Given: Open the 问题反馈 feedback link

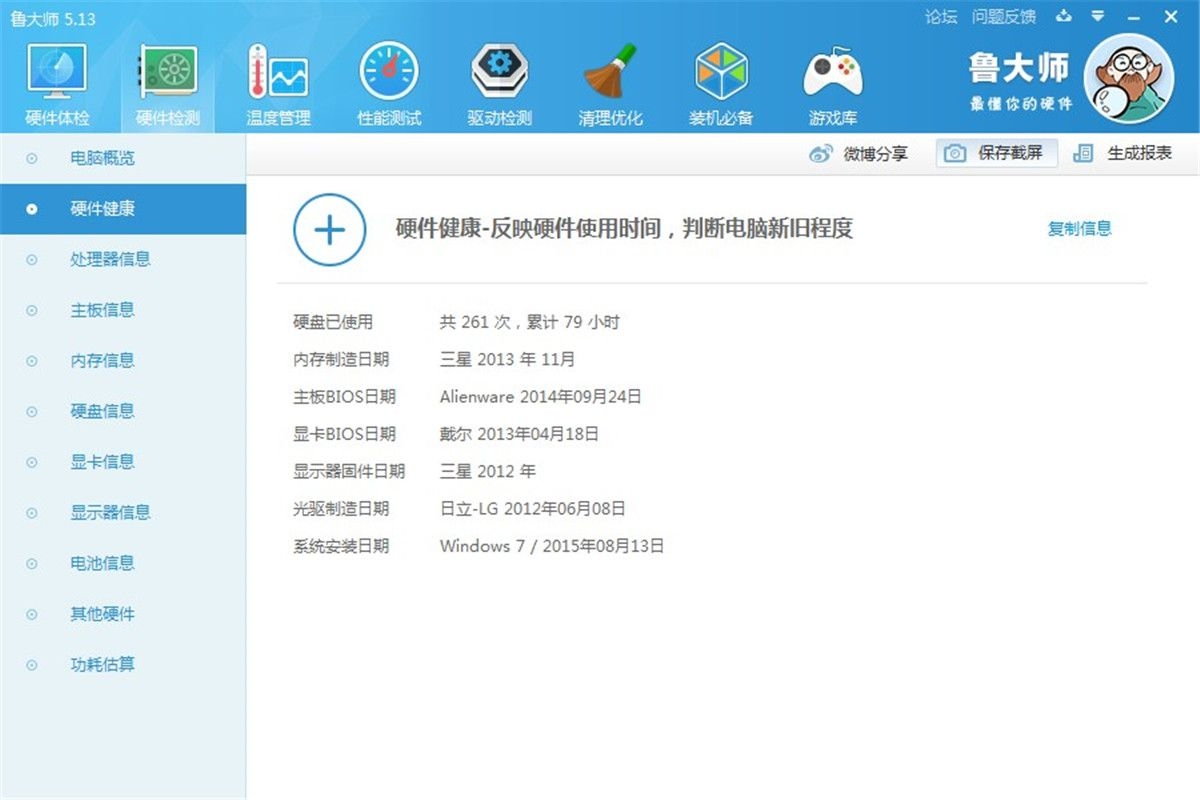Looking at the screenshot, I should (1004, 17).
